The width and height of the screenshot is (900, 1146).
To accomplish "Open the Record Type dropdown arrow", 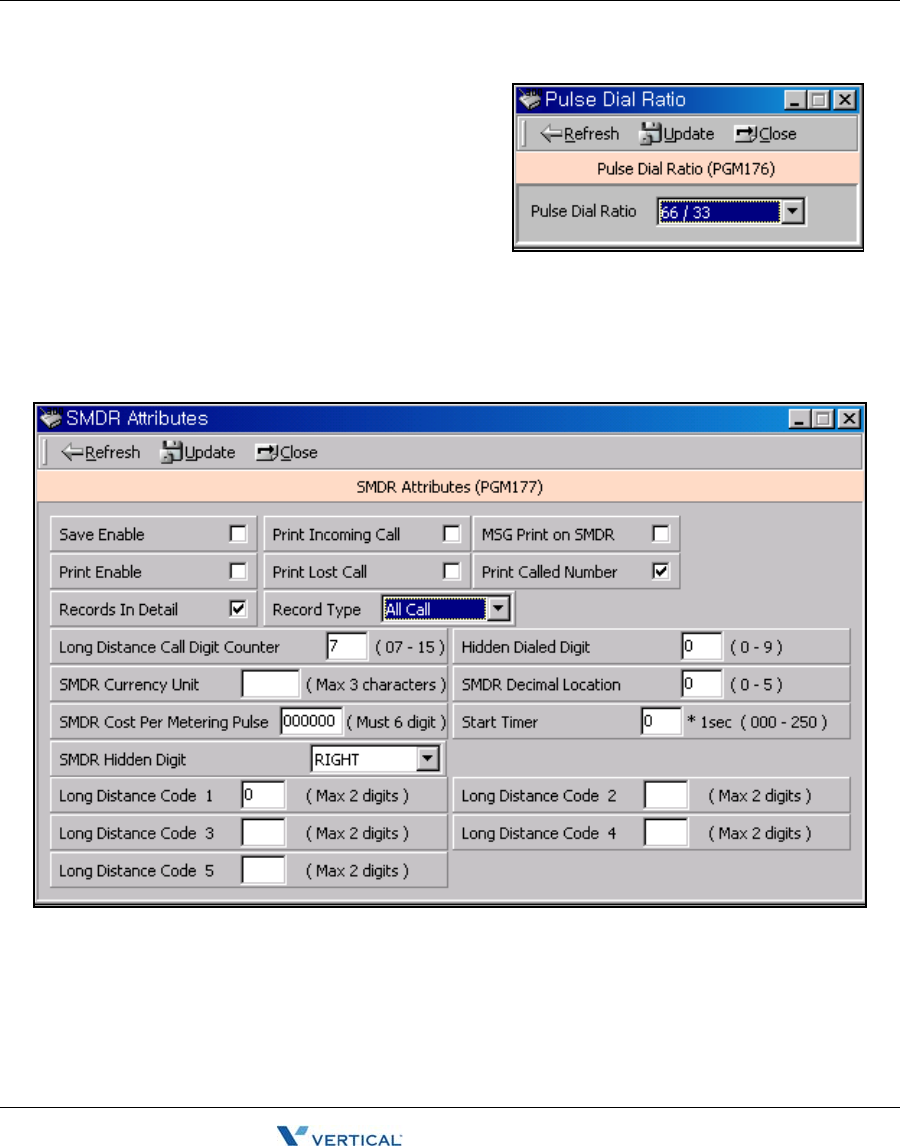I will (498, 609).
